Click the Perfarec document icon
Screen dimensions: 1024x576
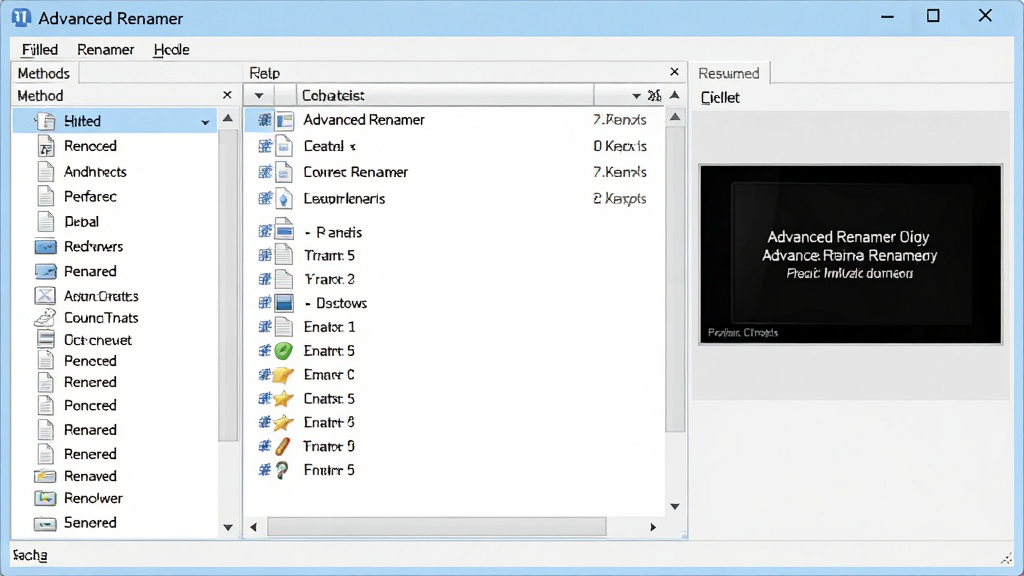coord(46,197)
